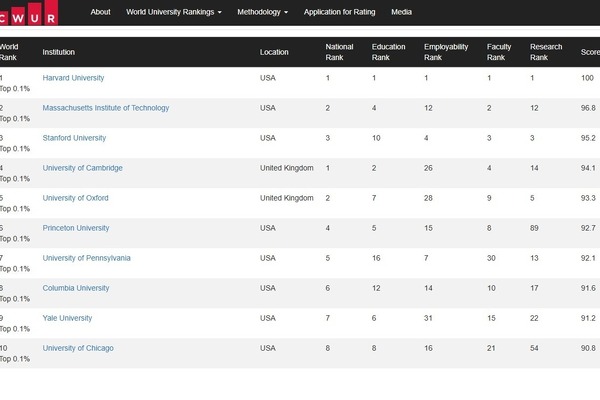Viewport: 600px width, 400px height.
Task: Open University of Oxford link
Action: [75, 198]
